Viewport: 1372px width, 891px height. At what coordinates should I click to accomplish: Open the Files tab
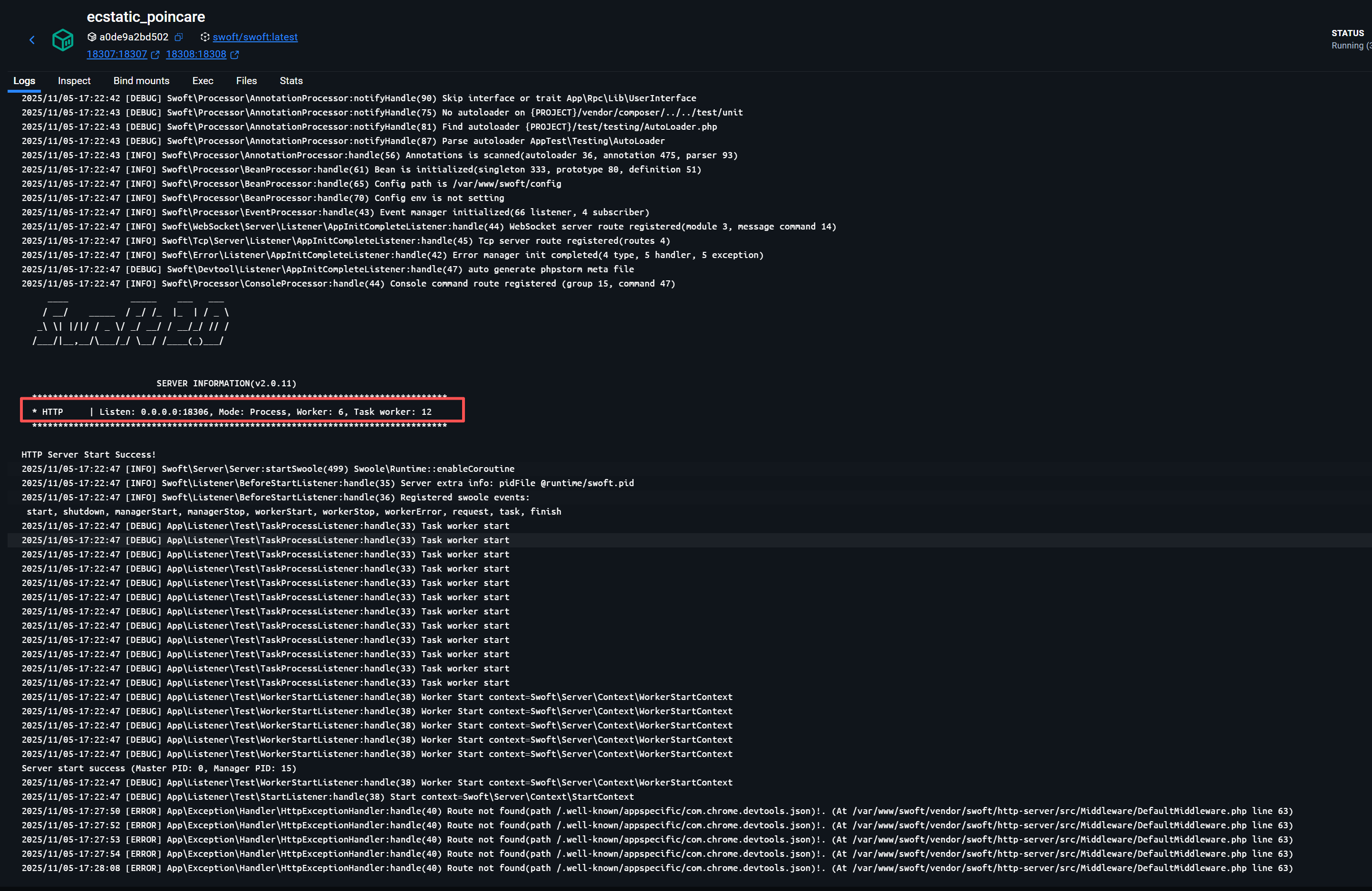(246, 81)
